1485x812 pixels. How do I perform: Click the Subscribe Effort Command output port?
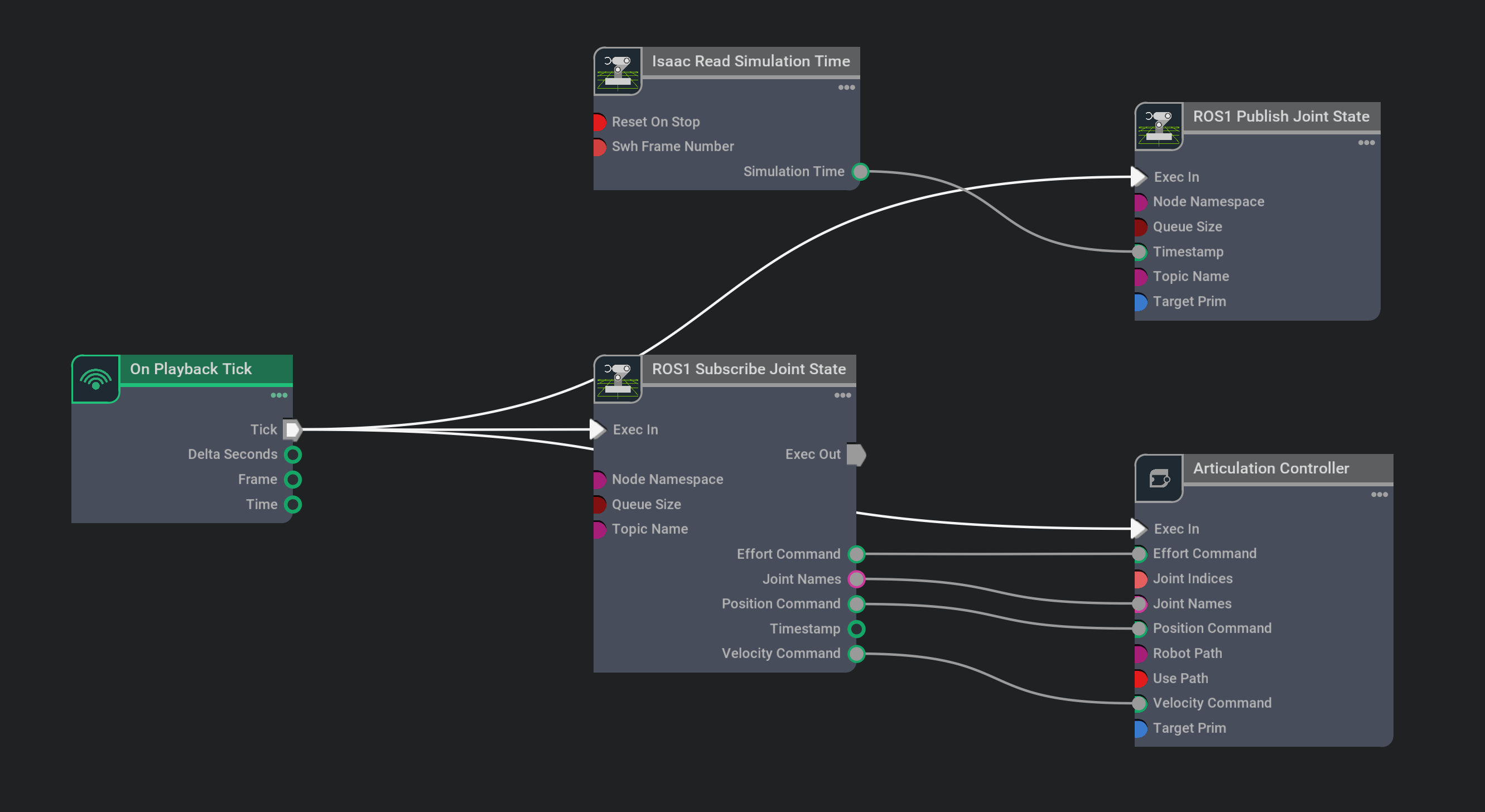pos(857,554)
